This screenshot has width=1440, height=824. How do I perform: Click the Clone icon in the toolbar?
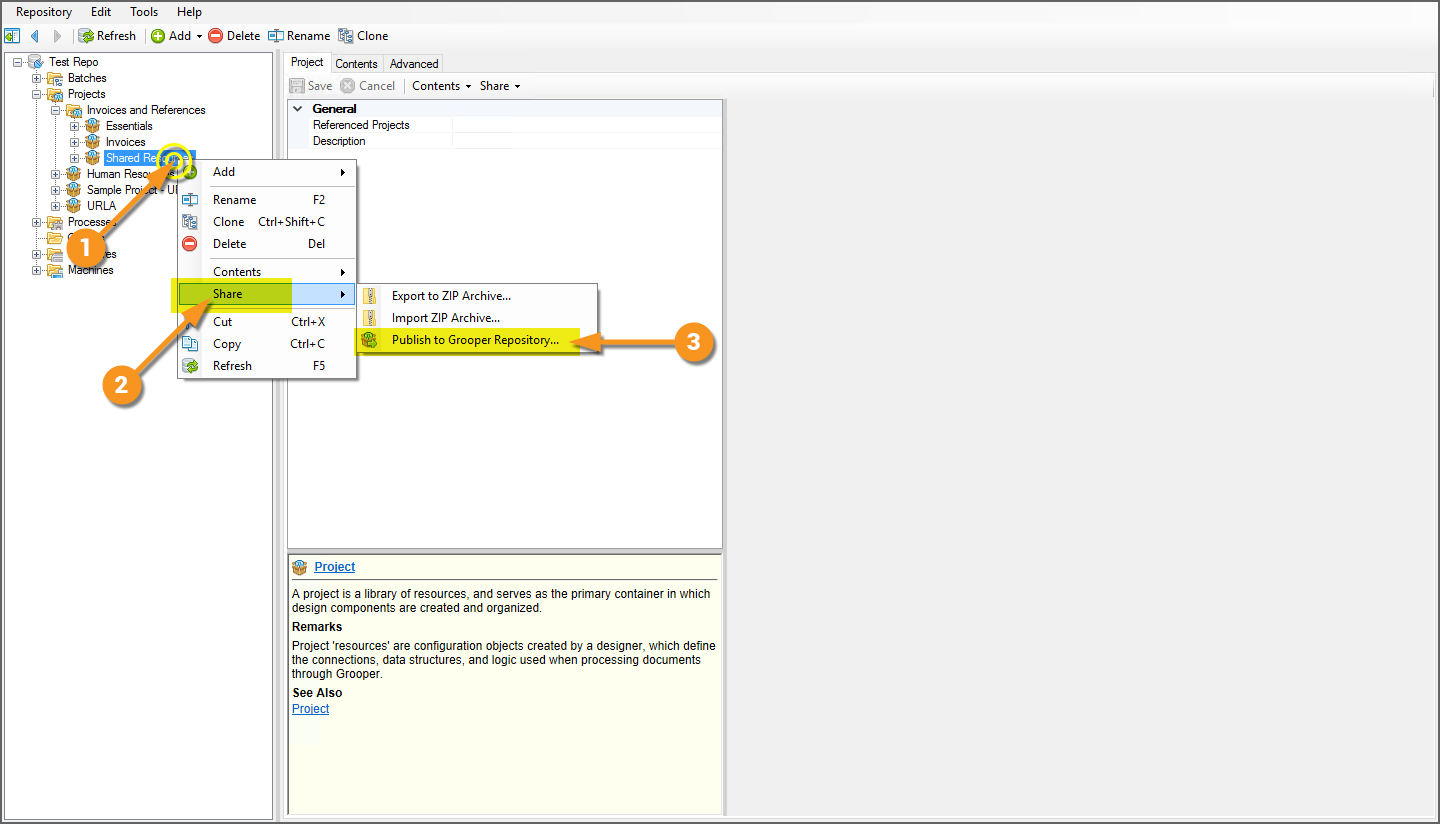point(346,36)
